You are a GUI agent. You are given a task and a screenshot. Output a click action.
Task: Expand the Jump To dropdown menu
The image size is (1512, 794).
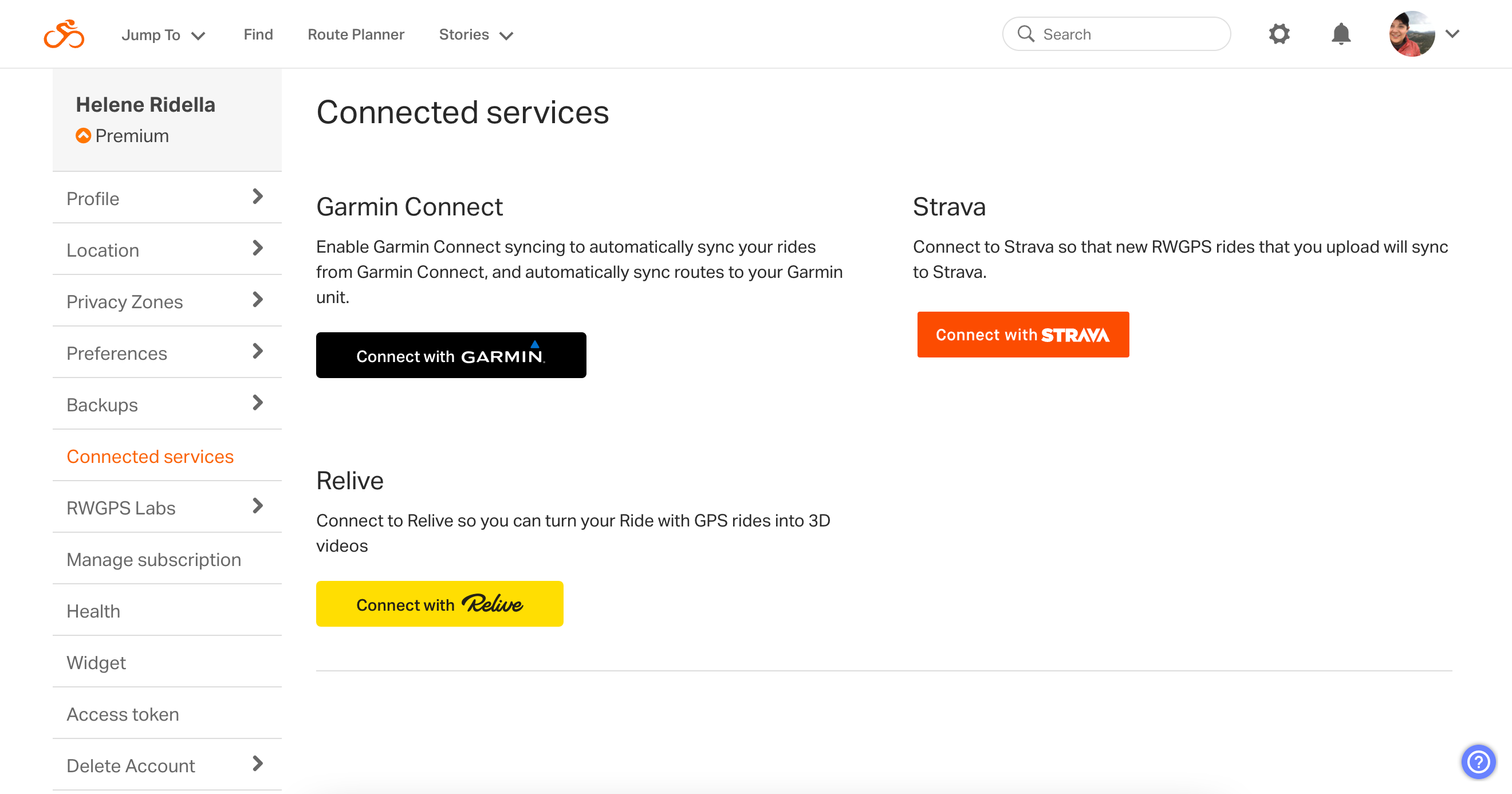coord(162,35)
